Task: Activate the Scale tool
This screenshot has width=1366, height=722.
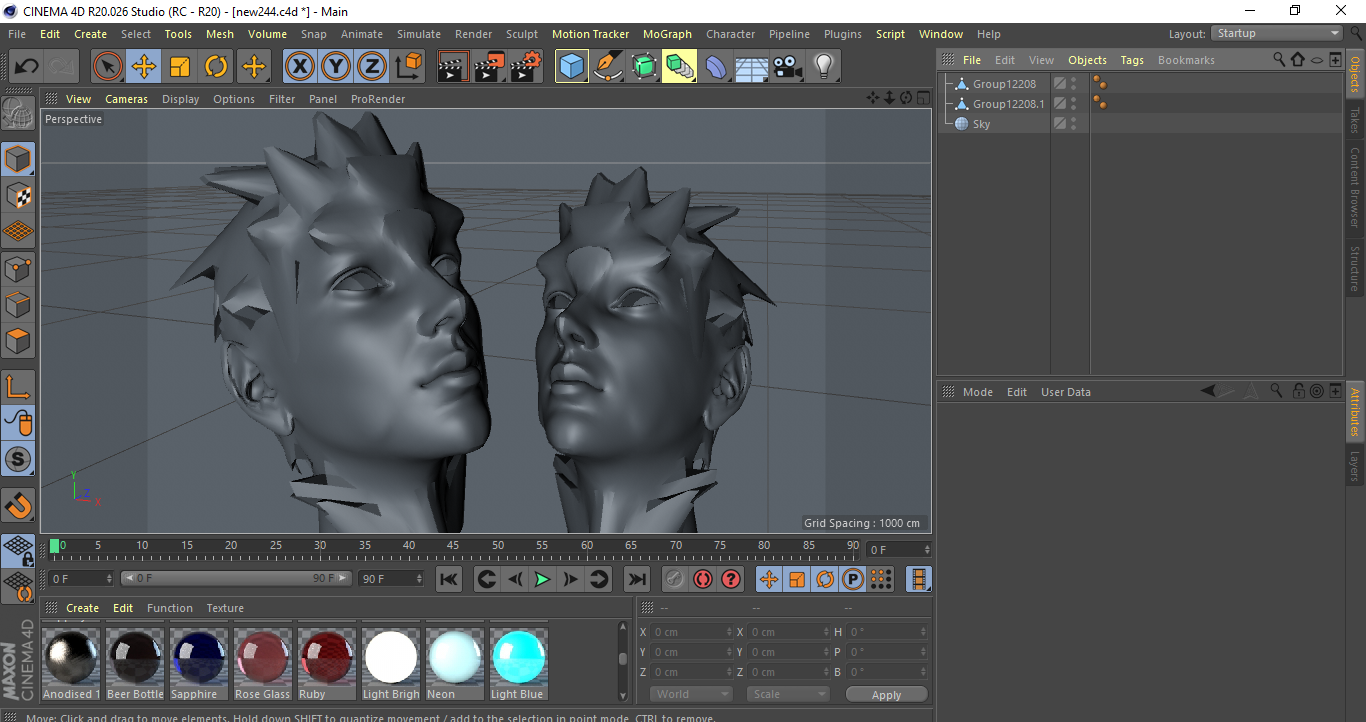Action: [180, 67]
